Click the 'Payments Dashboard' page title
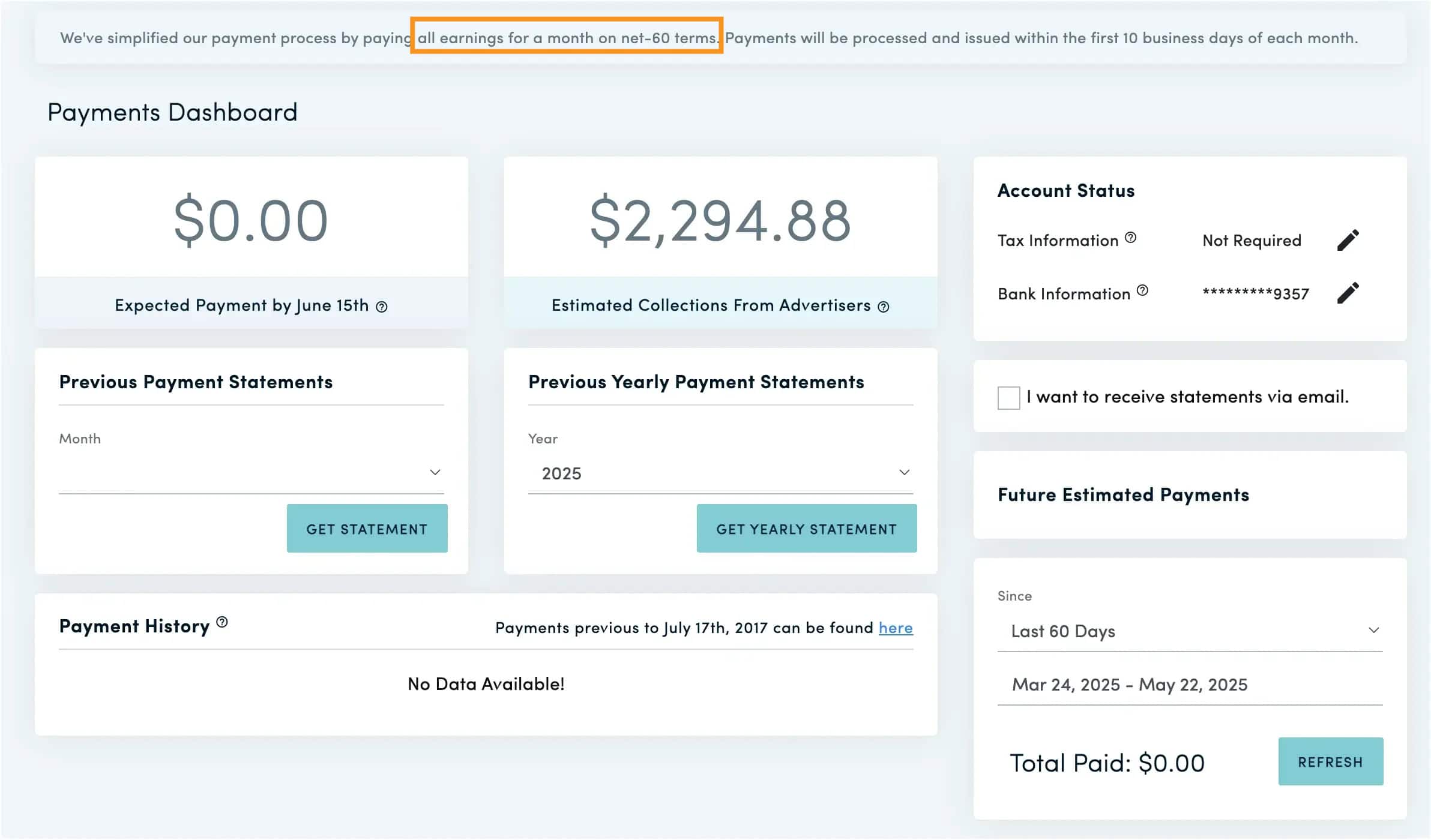The height and width of the screenshot is (840, 1431). 172,113
